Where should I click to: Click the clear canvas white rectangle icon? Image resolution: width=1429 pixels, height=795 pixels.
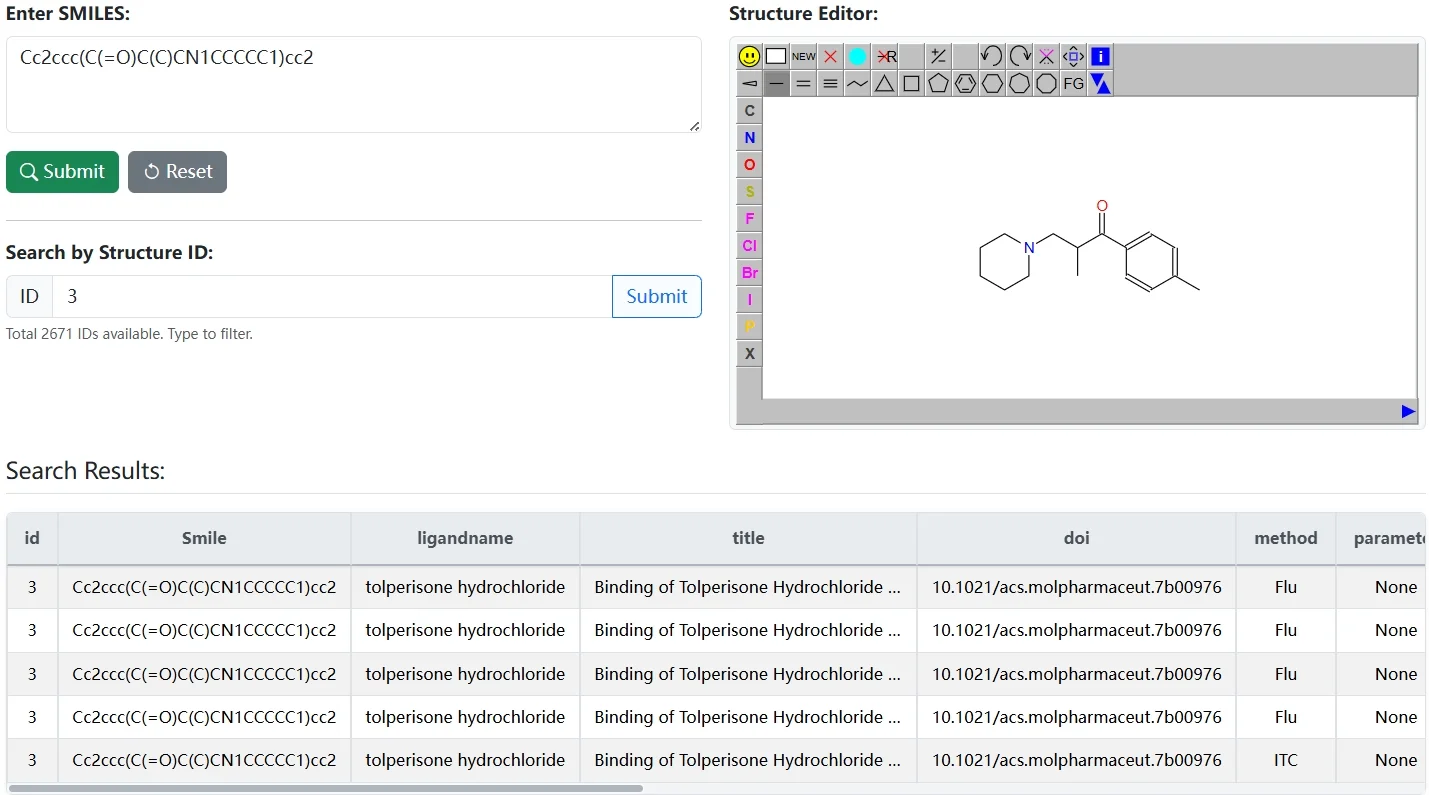point(776,57)
